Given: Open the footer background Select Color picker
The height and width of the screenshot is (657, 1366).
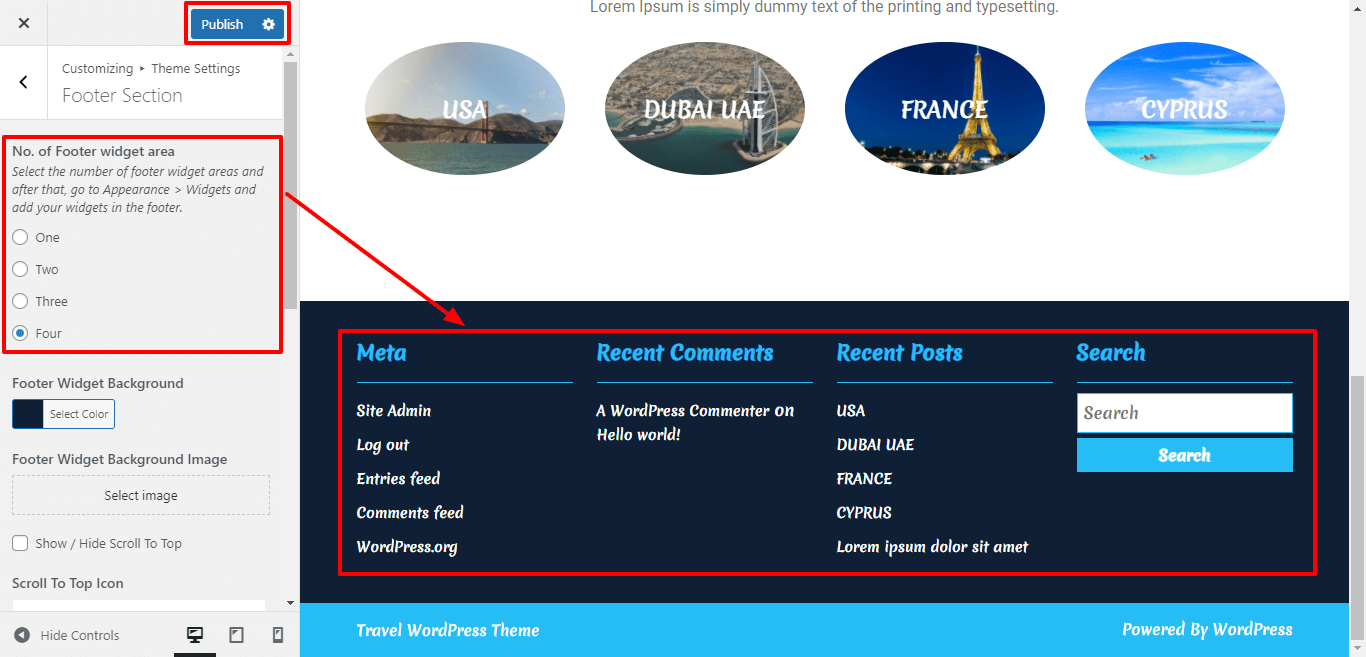Looking at the screenshot, I should click(x=64, y=414).
